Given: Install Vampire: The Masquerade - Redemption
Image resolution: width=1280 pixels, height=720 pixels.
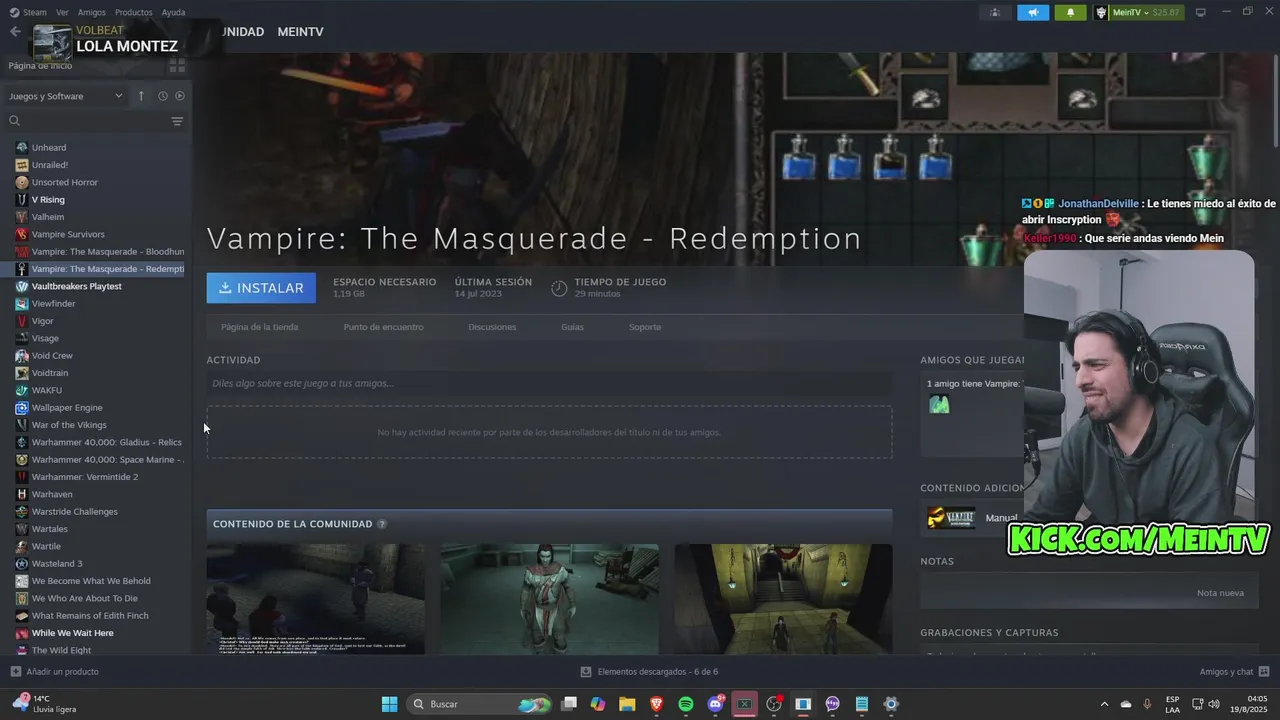Looking at the screenshot, I should [261, 288].
